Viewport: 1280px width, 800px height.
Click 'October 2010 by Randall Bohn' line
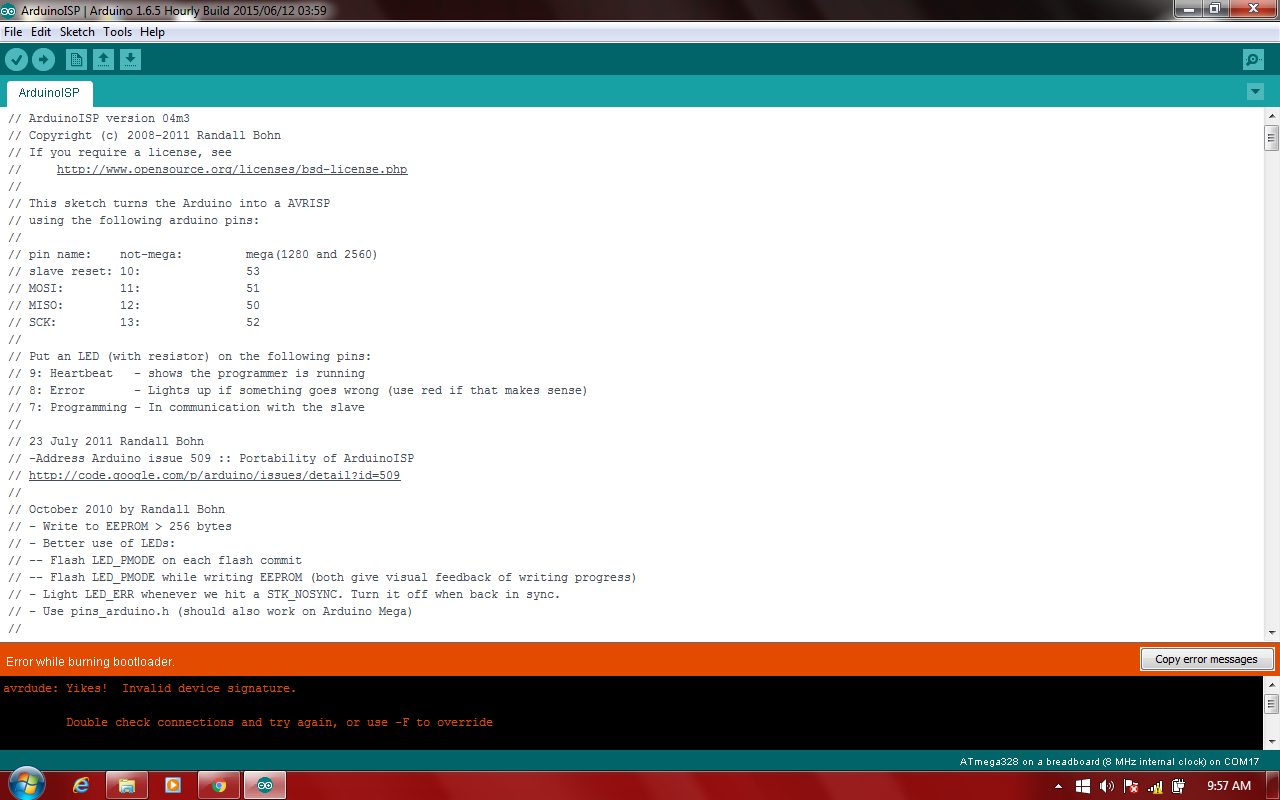pos(117,509)
